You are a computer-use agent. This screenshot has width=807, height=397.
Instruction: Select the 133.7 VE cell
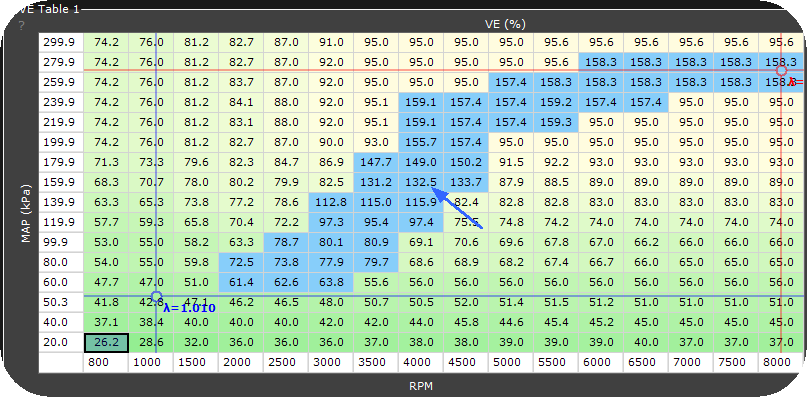coord(466,182)
